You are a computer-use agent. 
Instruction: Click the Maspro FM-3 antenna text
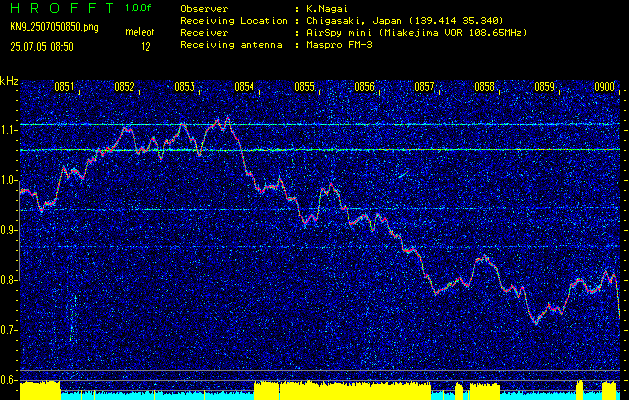point(339,45)
